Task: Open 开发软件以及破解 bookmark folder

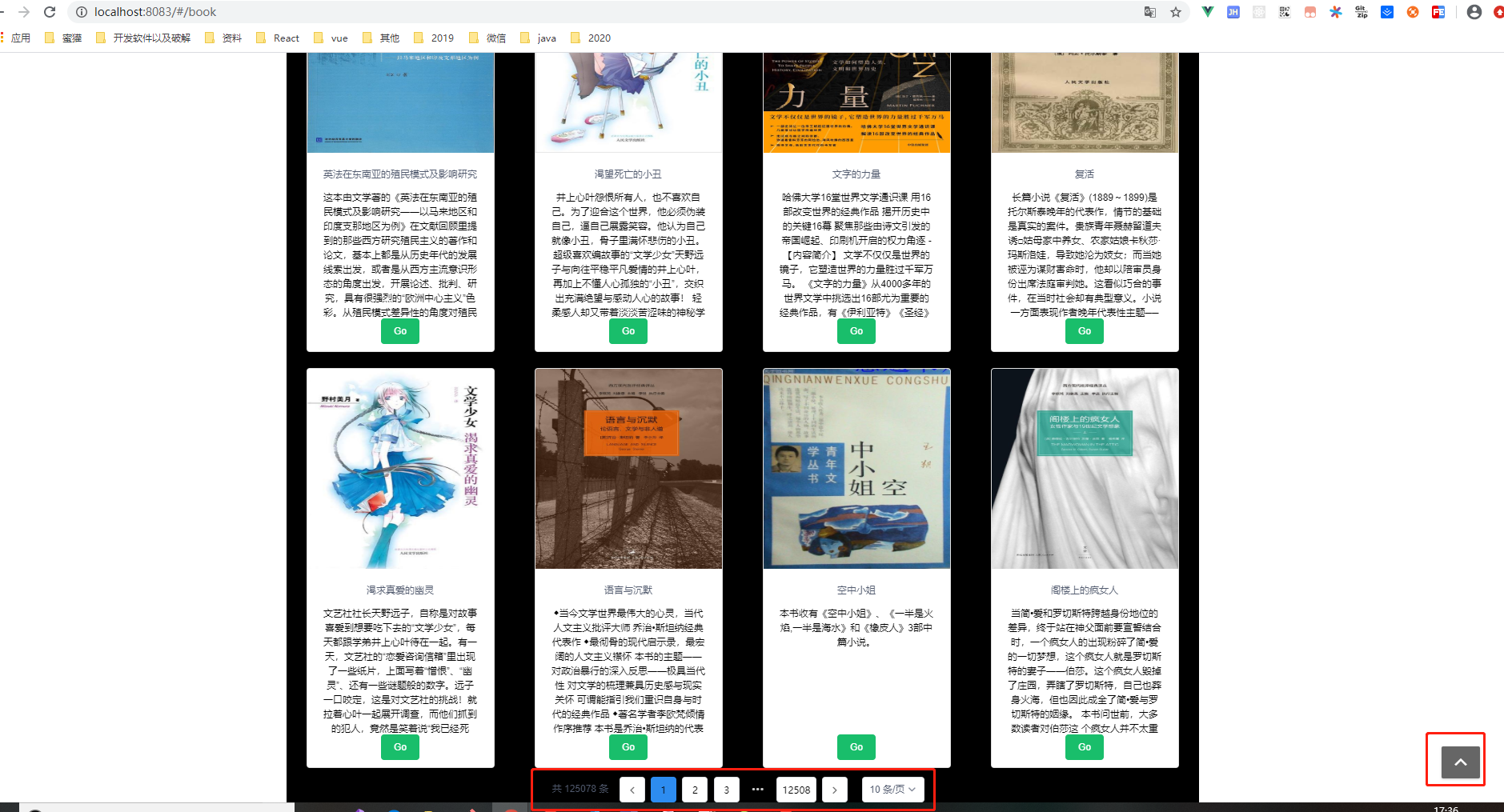Action: tap(142, 38)
